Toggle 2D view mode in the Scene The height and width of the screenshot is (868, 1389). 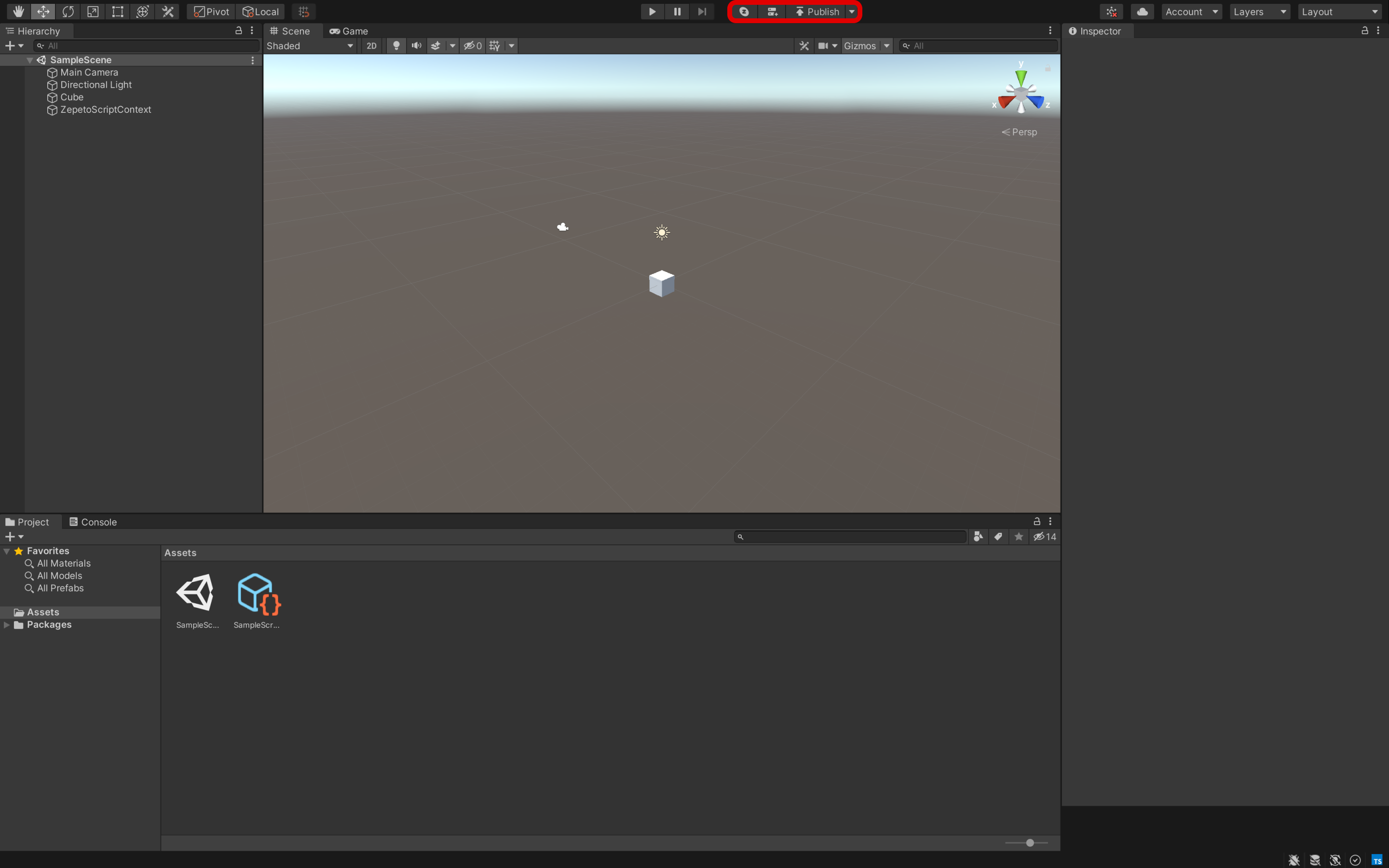pos(371,46)
